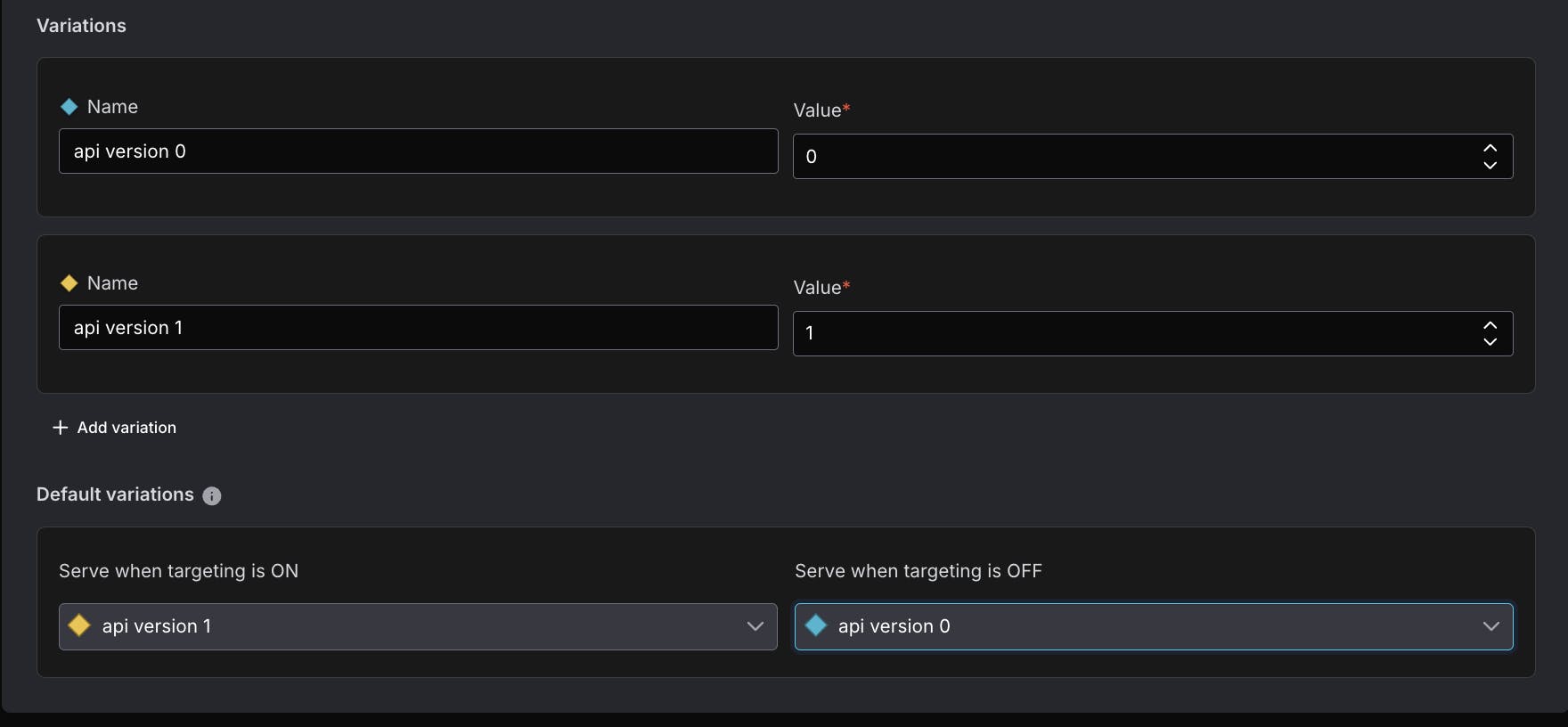This screenshot has width=1568, height=727.
Task: Click the plus icon for Add variation
Action: point(61,428)
